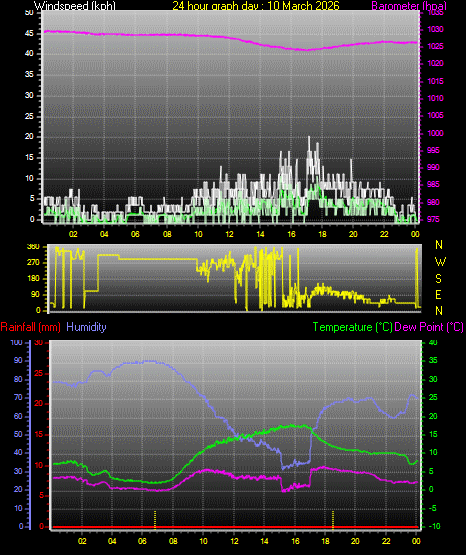Click the W compass direction label
Image resolution: width=466 pixels, height=555 pixels.
click(439, 262)
